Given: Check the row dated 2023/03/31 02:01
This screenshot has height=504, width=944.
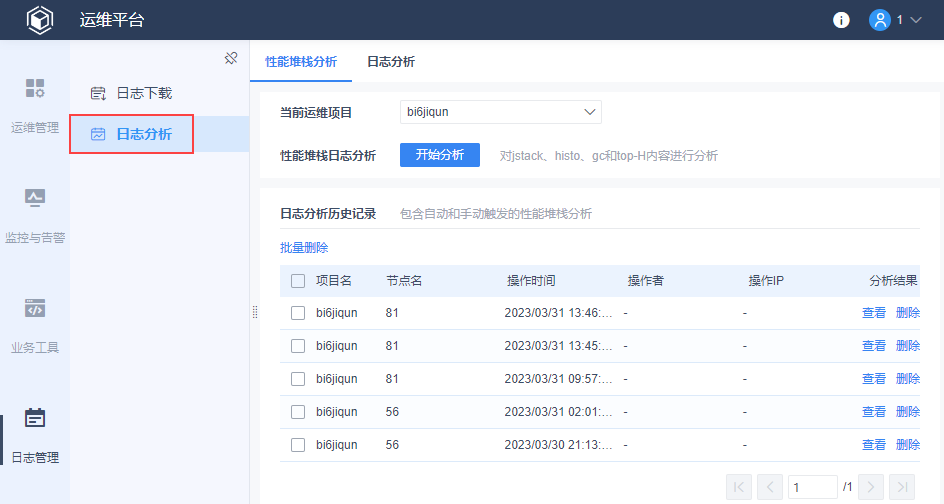Looking at the screenshot, I should point(298,412).
